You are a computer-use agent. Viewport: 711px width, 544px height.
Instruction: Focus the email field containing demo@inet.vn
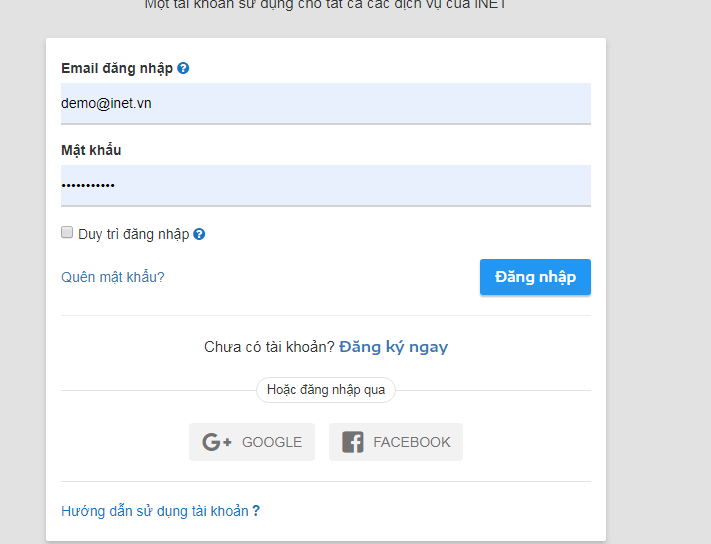(326, 103)
